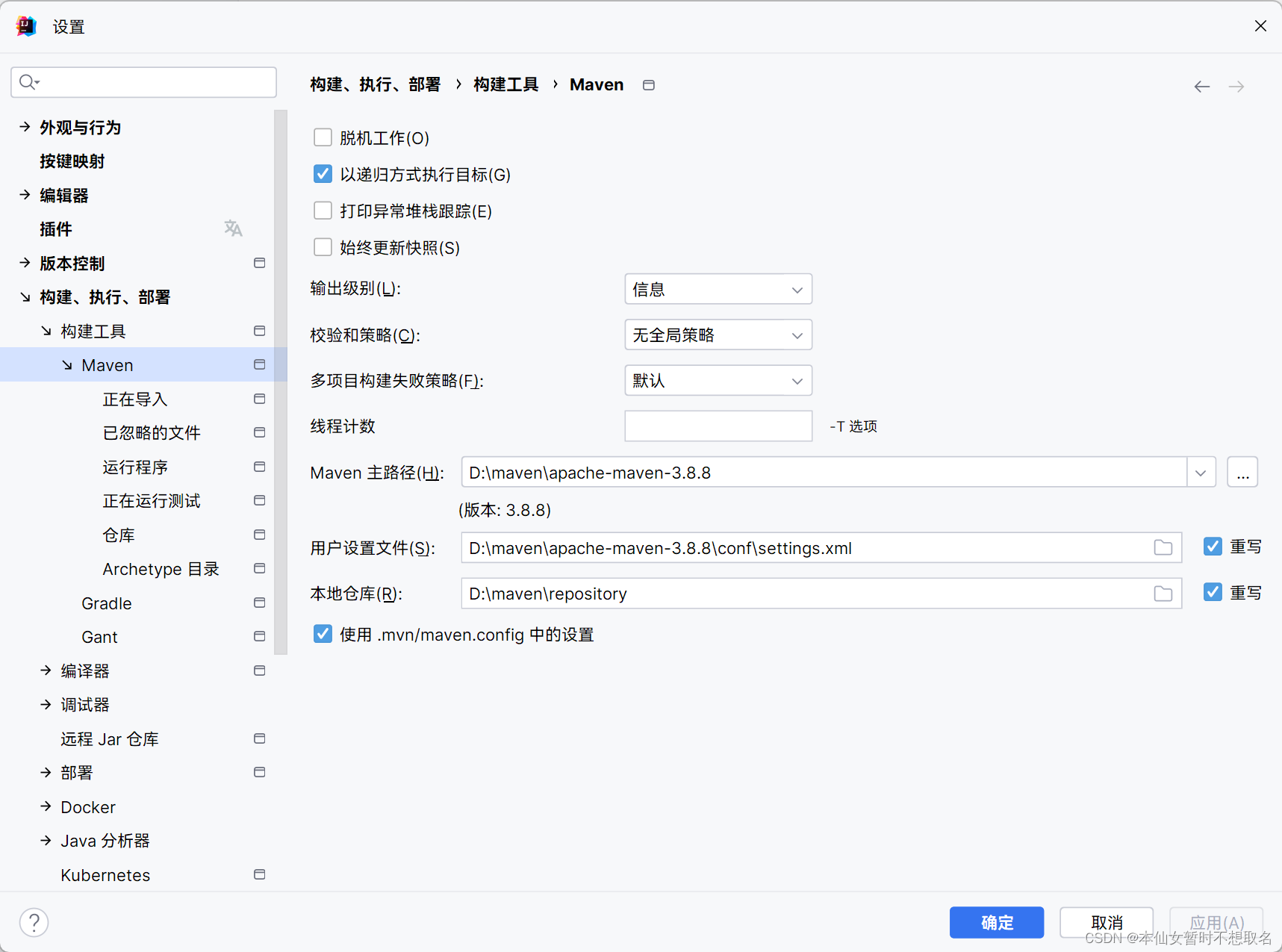This screenshot has height=952, width=1282.
Task: Expand the 外观与行为 tree node
Action: tap(25, 127)
